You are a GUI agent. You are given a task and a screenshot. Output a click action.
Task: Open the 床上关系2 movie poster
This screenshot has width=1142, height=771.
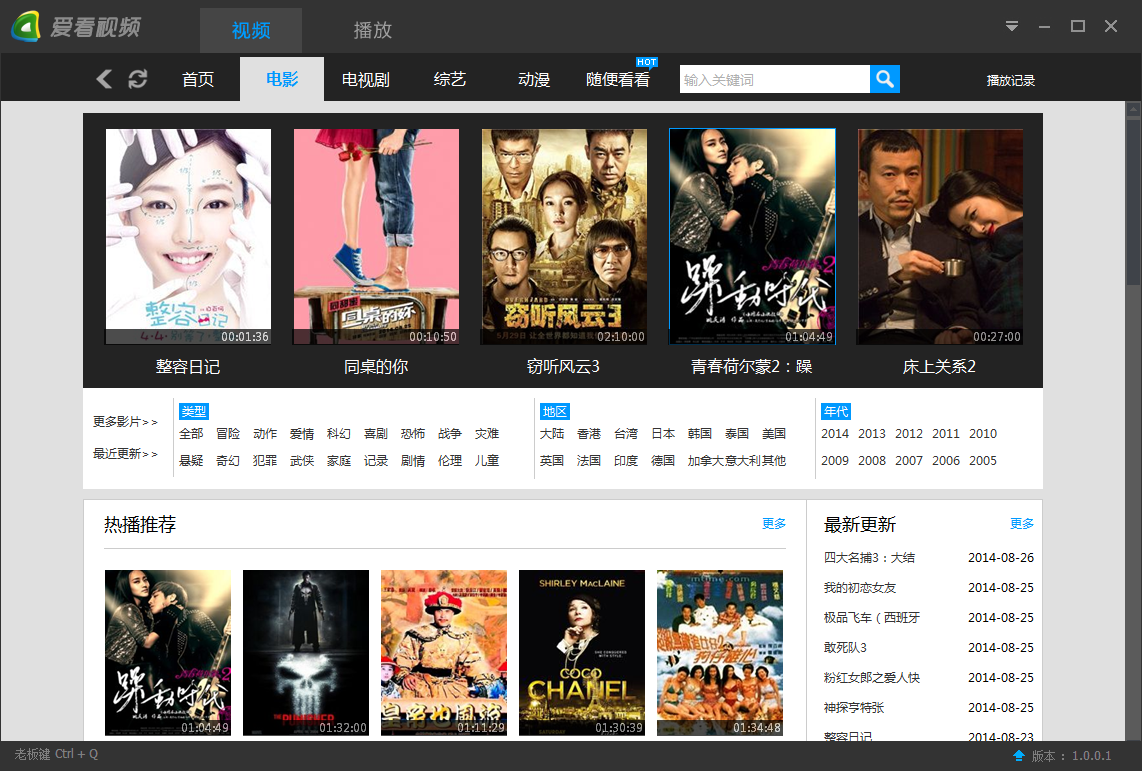[940, 237]
